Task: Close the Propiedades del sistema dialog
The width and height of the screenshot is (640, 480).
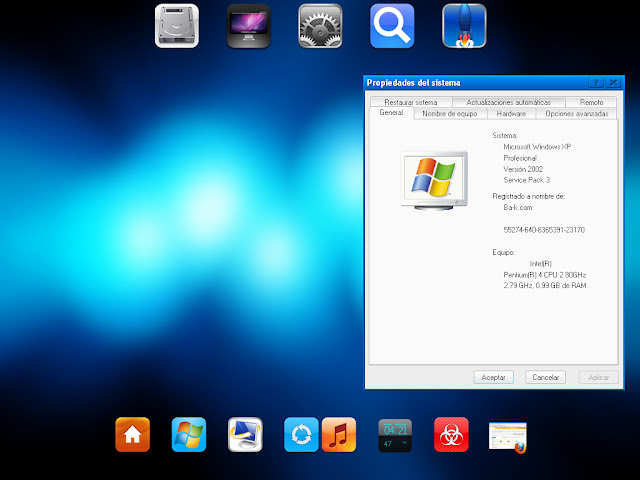Action: tap(613, 83)
